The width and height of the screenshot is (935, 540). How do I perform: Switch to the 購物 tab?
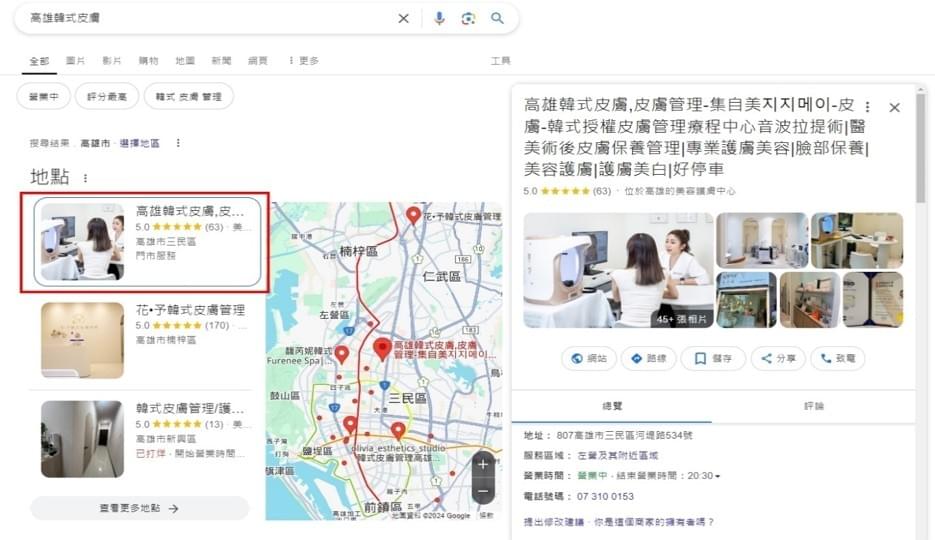148,61
